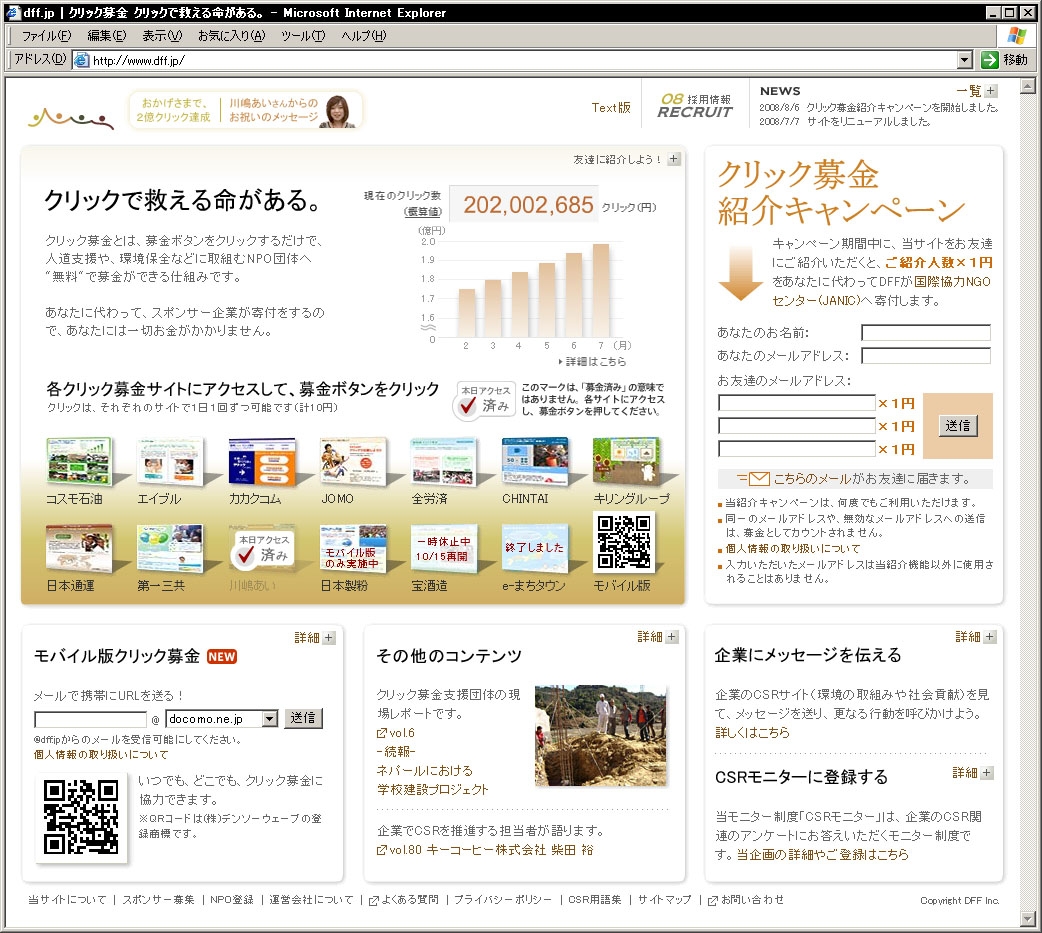Viewport: 1042px width, 933px height.
Task: Click the NEW badge beside モバイル版クリック募金
Action: 222,657
